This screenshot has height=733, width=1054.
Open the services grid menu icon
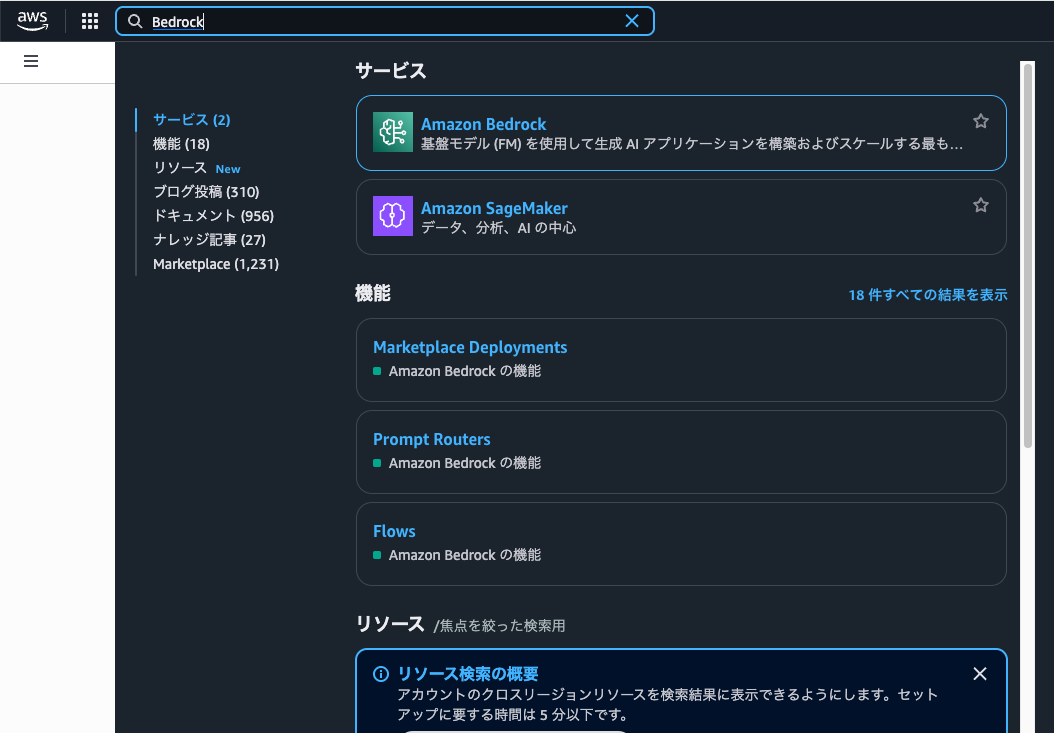pyautogui.click(x=90, y=21)
